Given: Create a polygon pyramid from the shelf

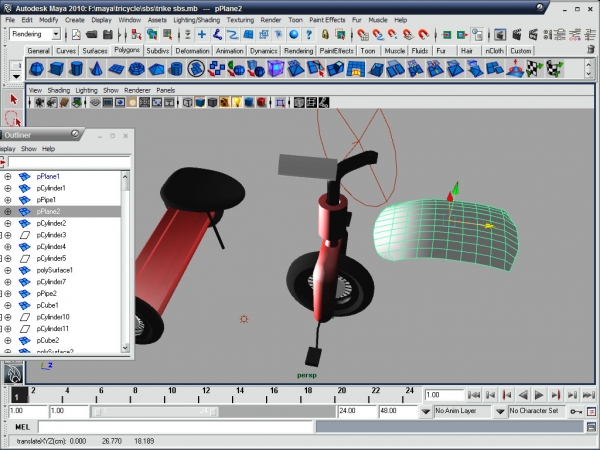Looking at the screenshot, I should point(156,69).
